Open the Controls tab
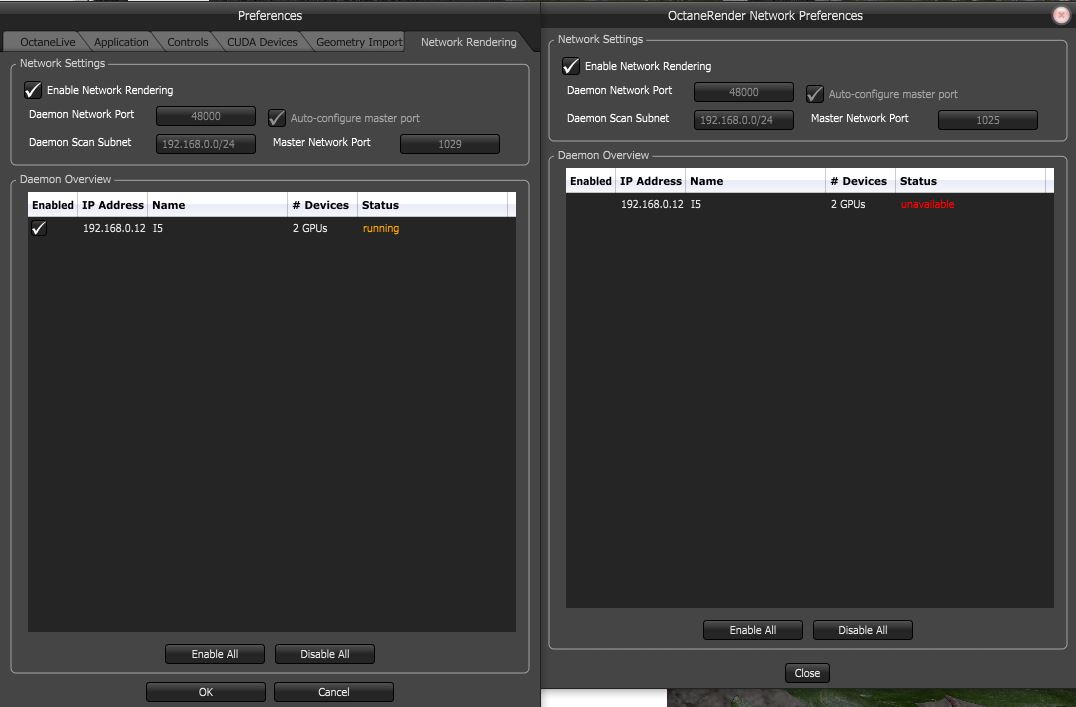This screenshot has width=1076, height=707. [187, 42]
